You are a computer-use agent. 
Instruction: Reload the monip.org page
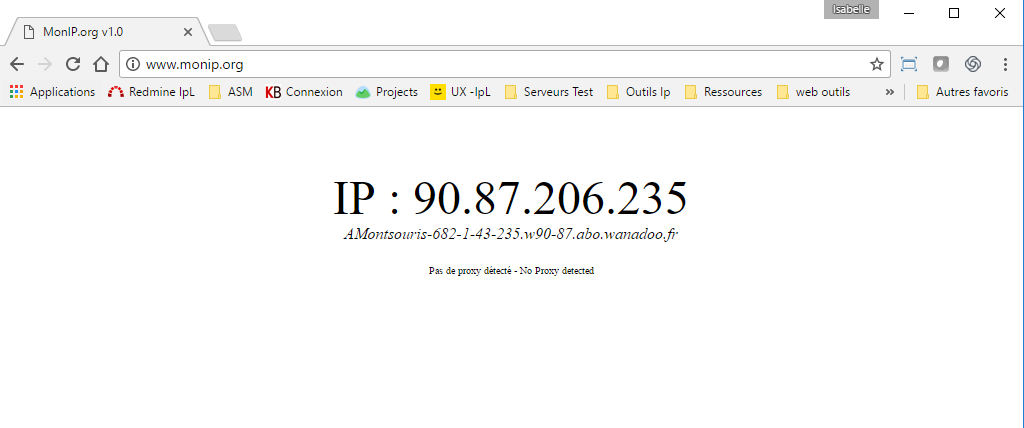pos(72,64)
